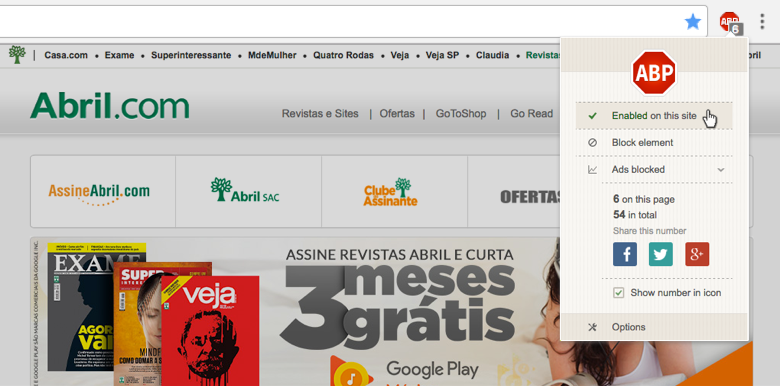Open Revistas e Sites navigation item
This screenshot has width=780, height=386.
pos(320,113)
